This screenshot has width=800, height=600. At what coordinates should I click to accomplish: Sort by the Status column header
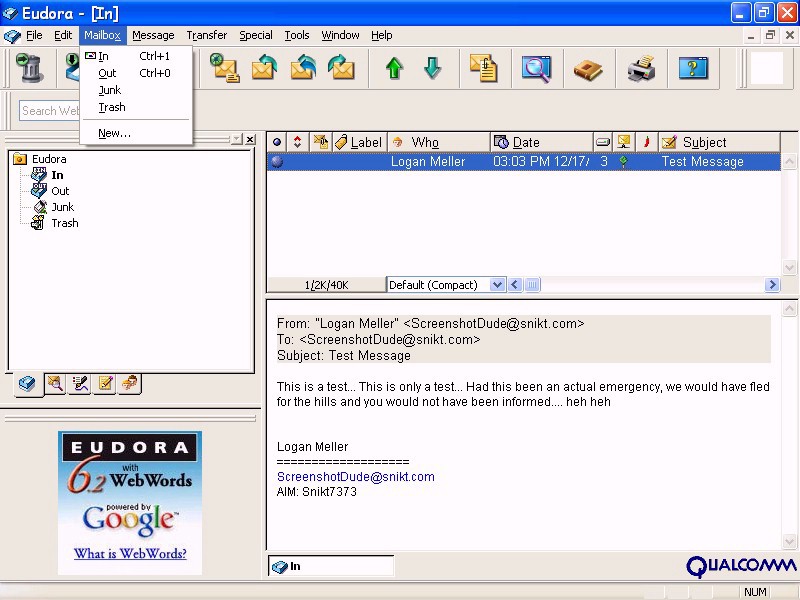[x=277, y=142]
